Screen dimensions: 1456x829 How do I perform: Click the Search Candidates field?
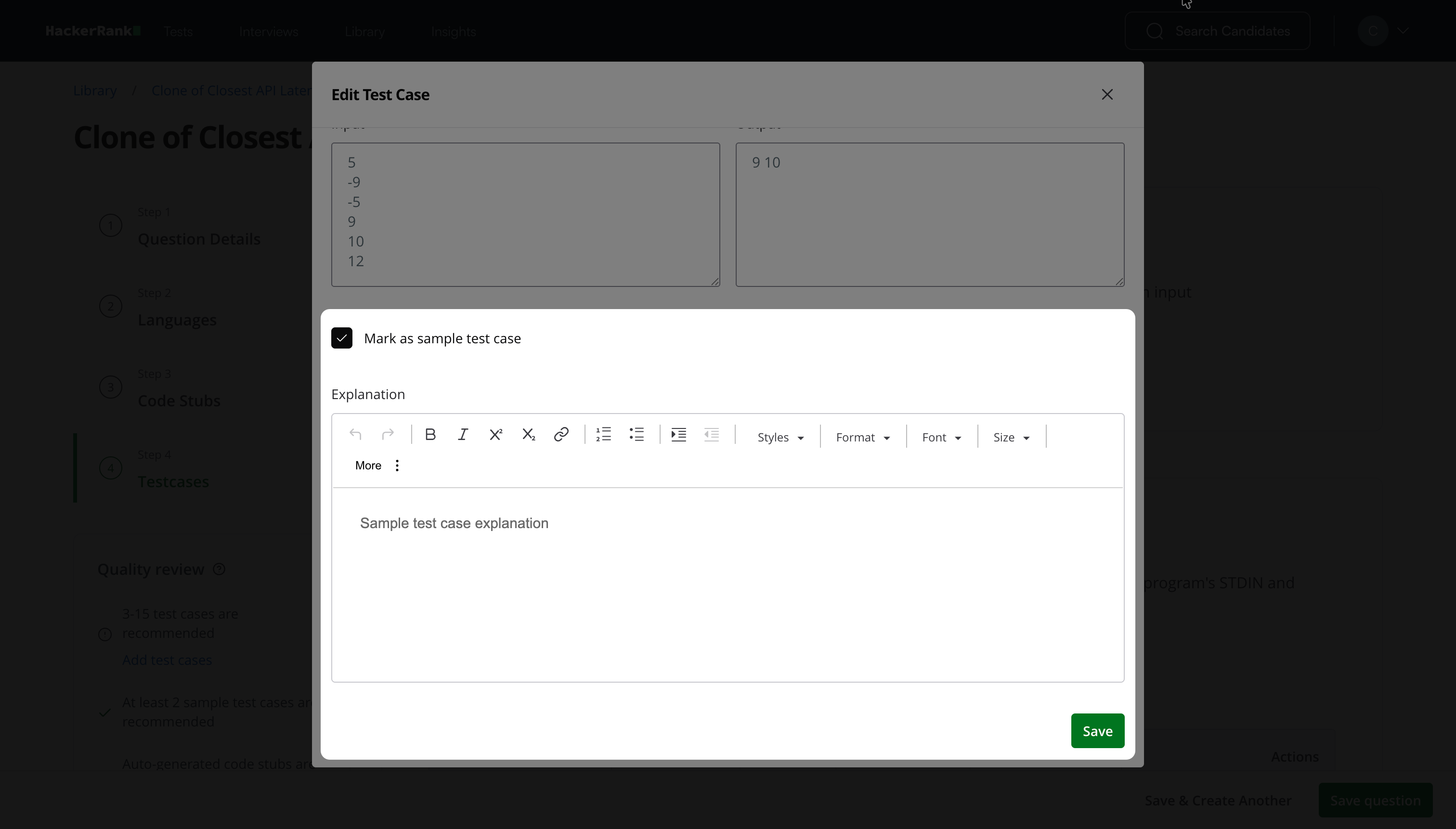tap(1217, 31)
